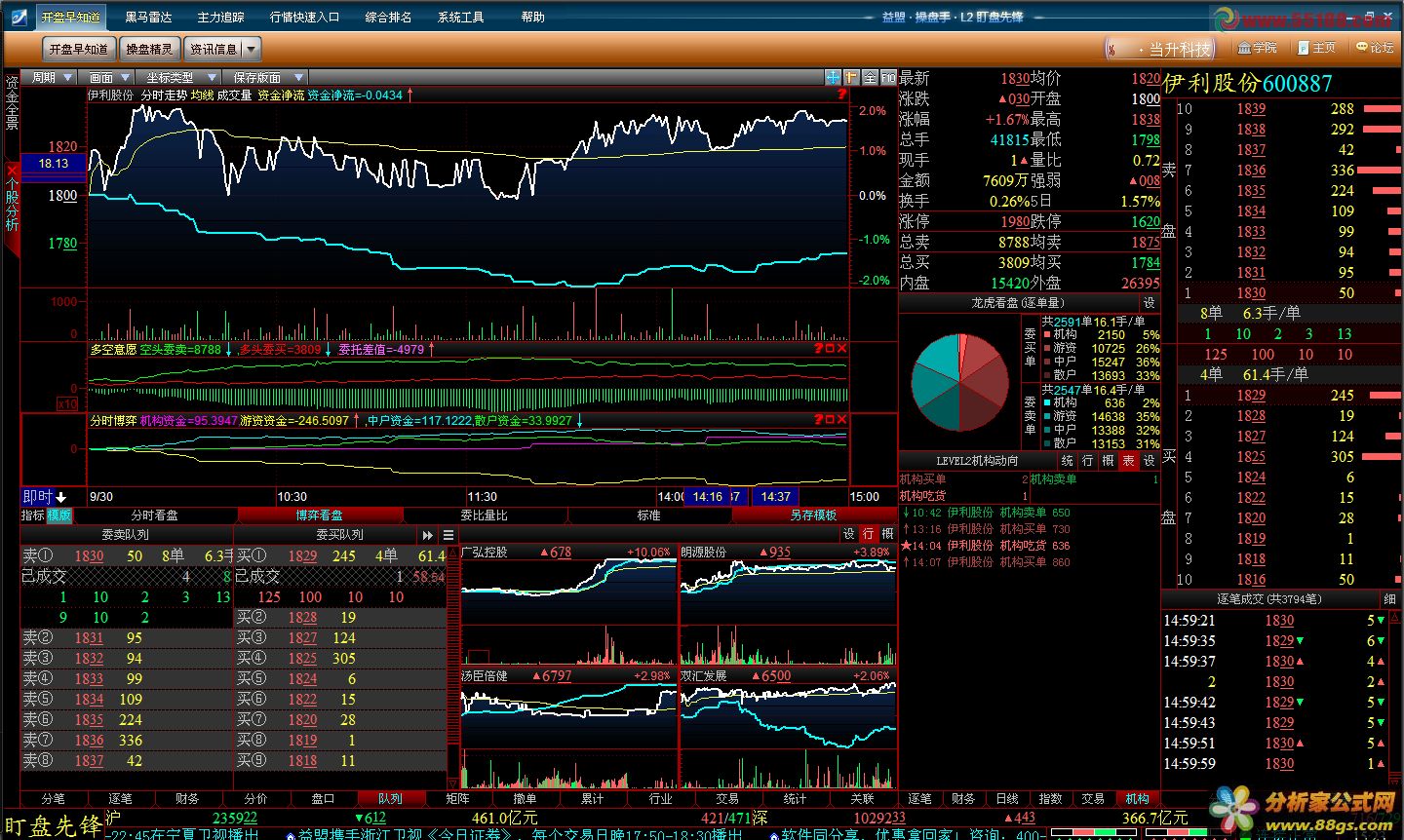Open the 帮助 menu

click(x=532, y=17)
